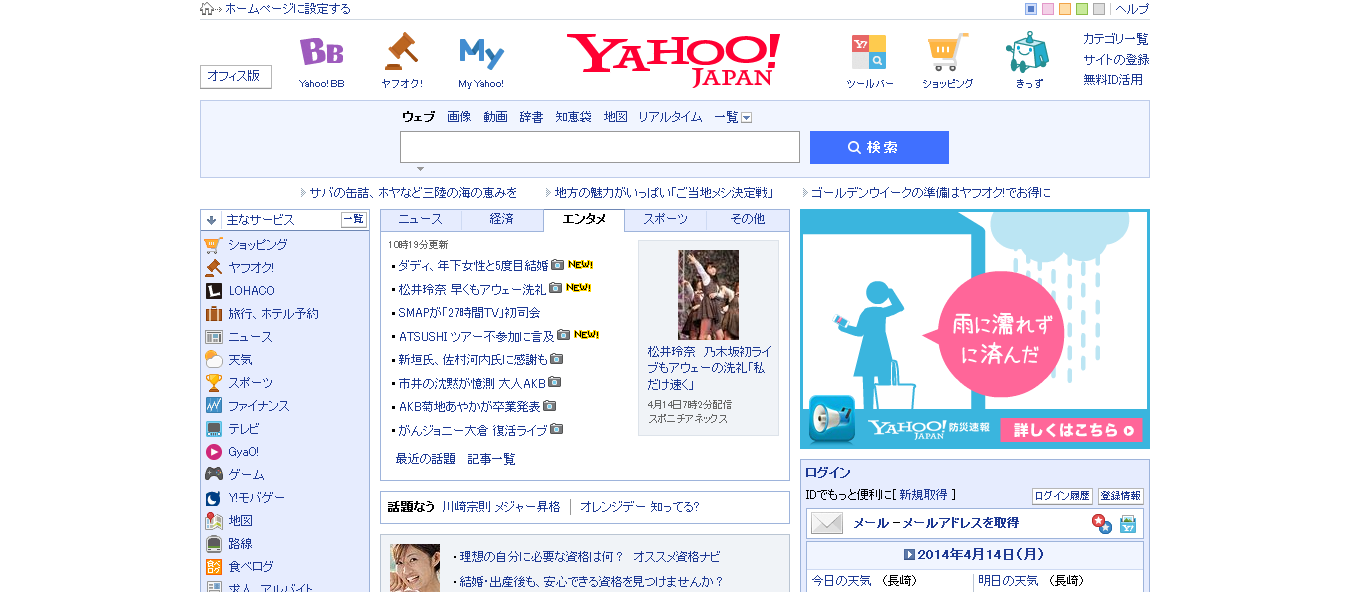Click the red and blue star points icon
1349x592 pixels.
[1101, 523]
